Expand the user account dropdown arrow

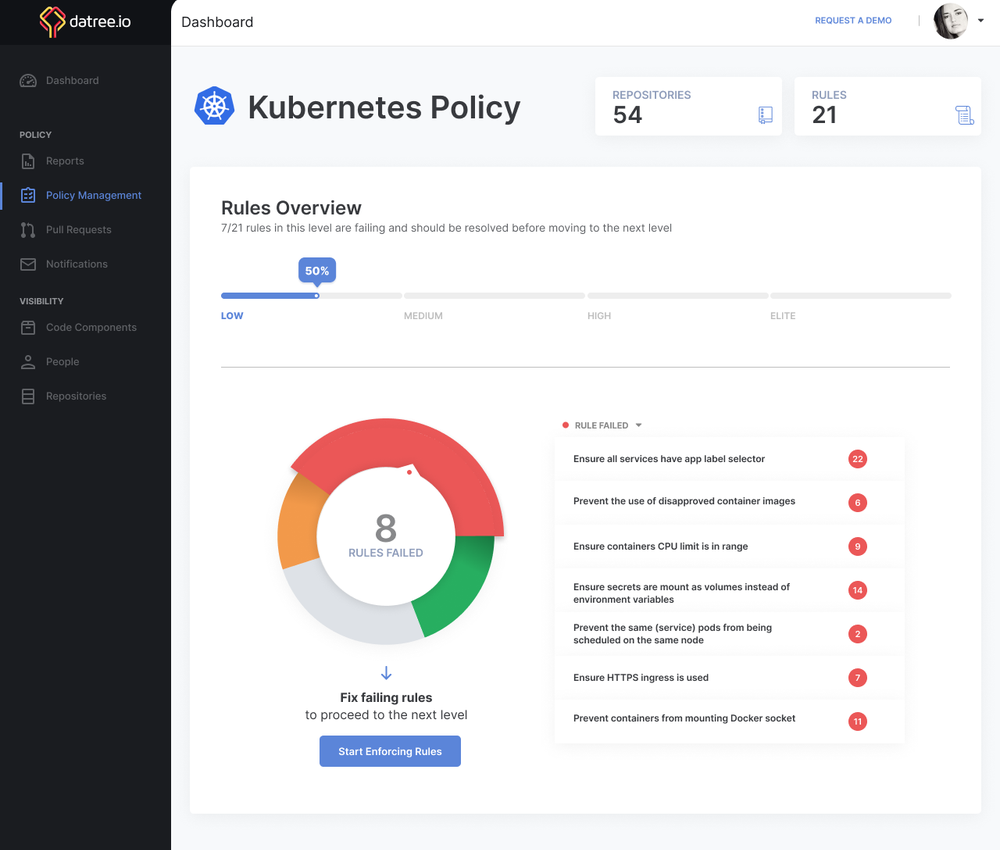pyautogui.click(x=981, y=20)
